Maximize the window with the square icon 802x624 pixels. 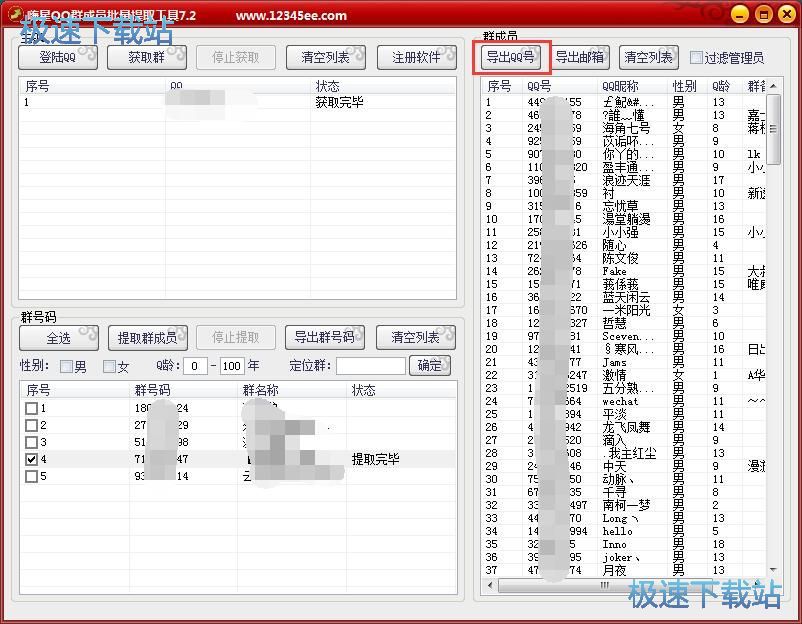pos(764,14)
